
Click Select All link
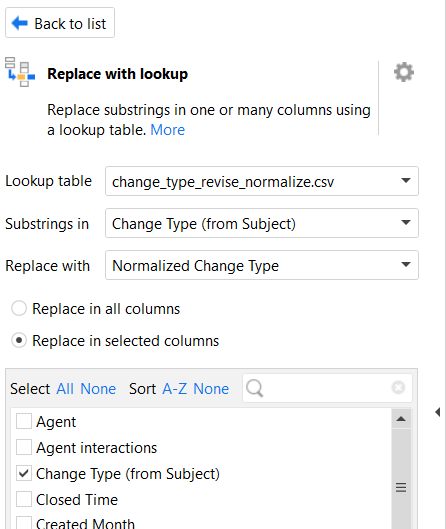pyautogui.click(x=65, y=389)
